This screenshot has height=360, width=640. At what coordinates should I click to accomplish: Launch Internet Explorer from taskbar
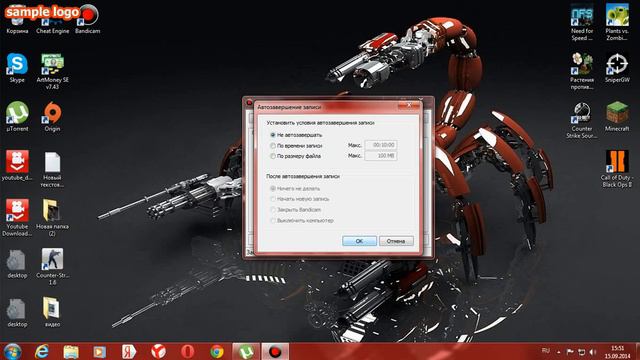point(42,351)
